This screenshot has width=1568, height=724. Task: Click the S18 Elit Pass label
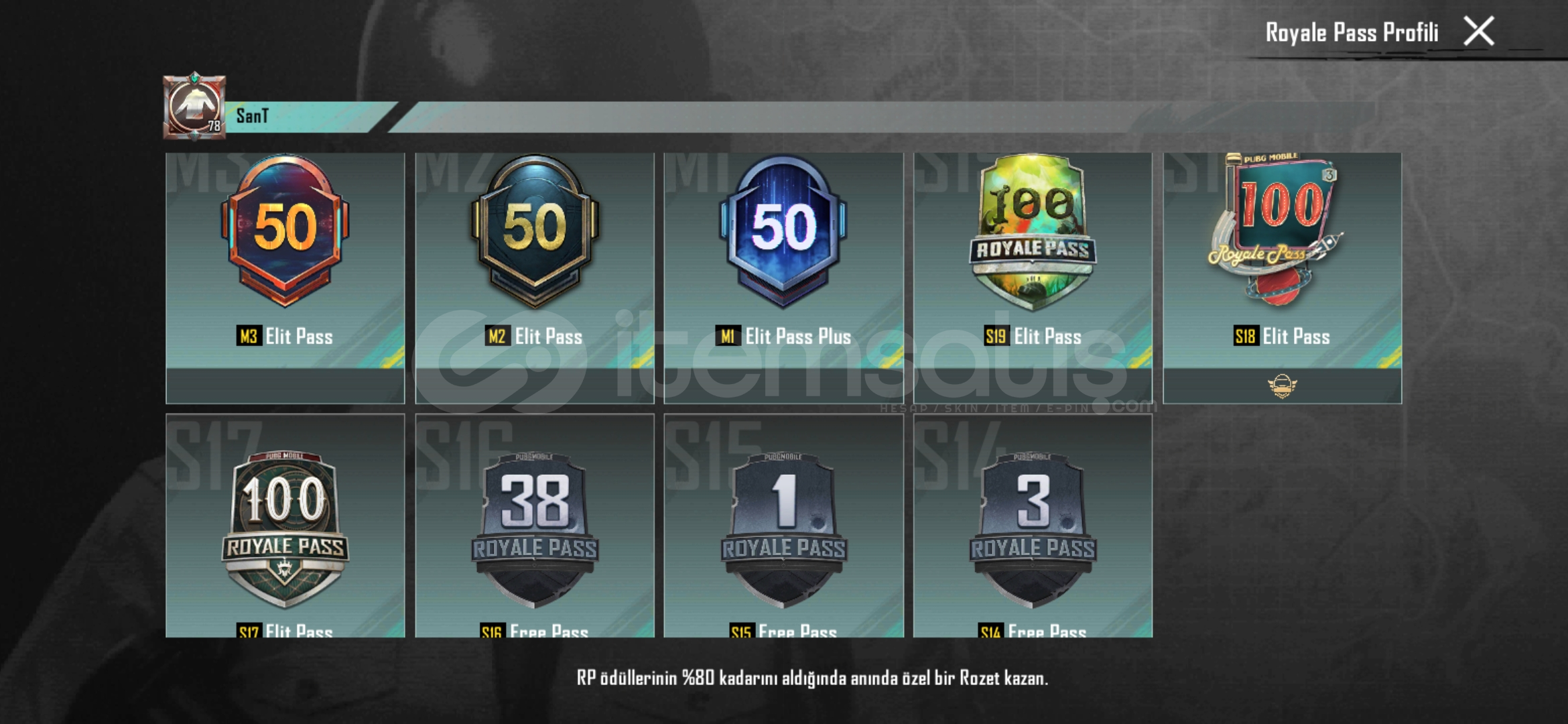tap(1282, 336)
